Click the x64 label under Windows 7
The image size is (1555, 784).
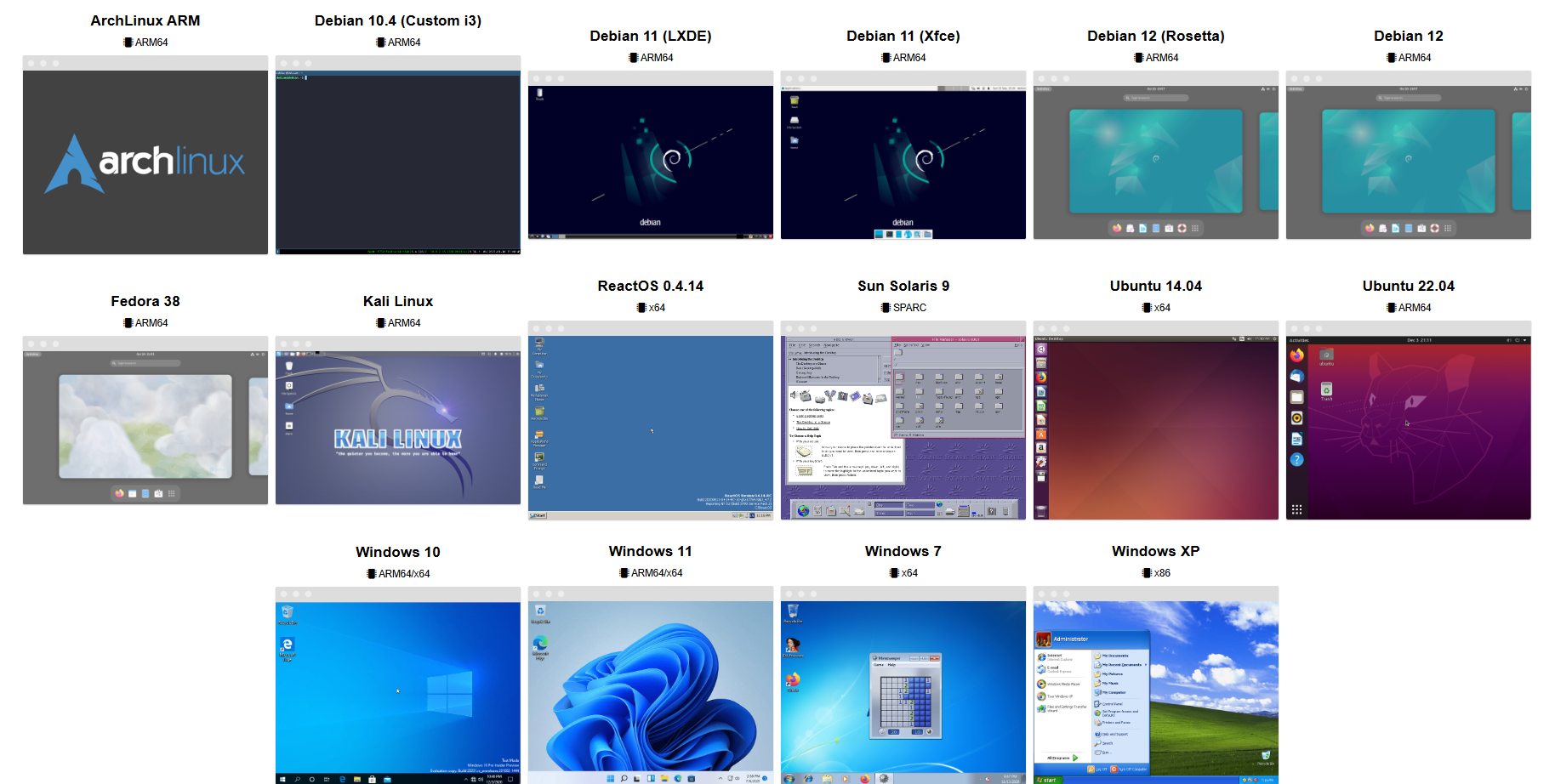[x=909, y=573]
